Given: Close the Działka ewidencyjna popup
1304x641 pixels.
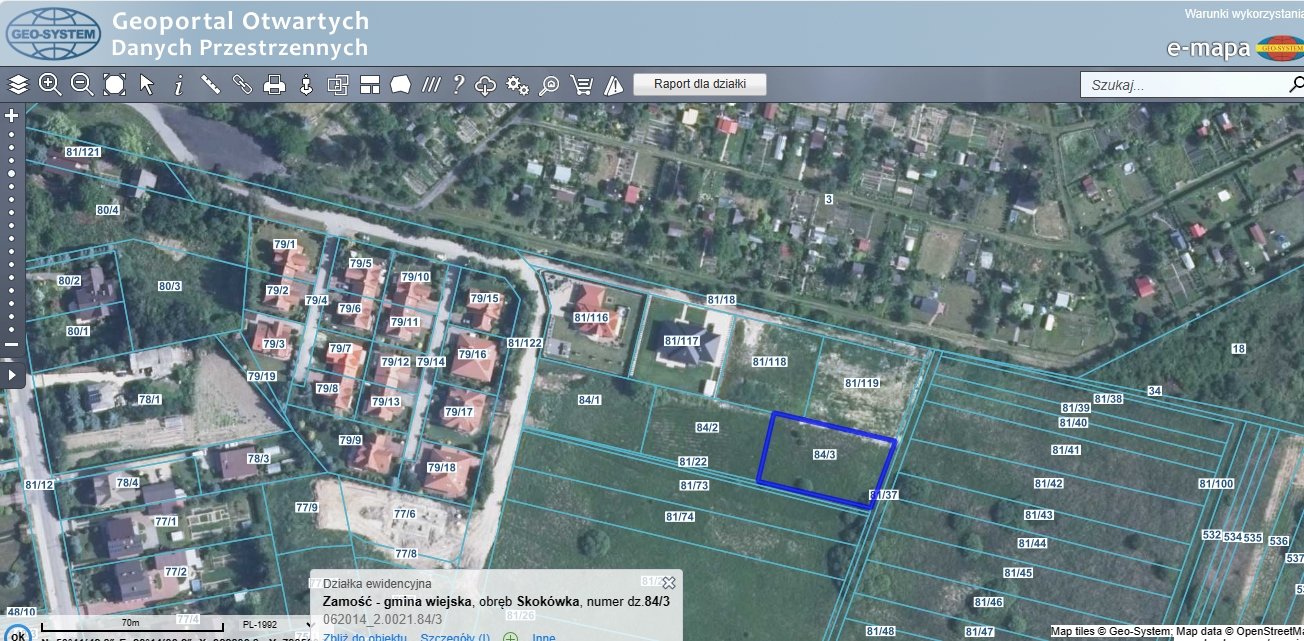Looking at the screenshot, I should (x=669, y=582).
